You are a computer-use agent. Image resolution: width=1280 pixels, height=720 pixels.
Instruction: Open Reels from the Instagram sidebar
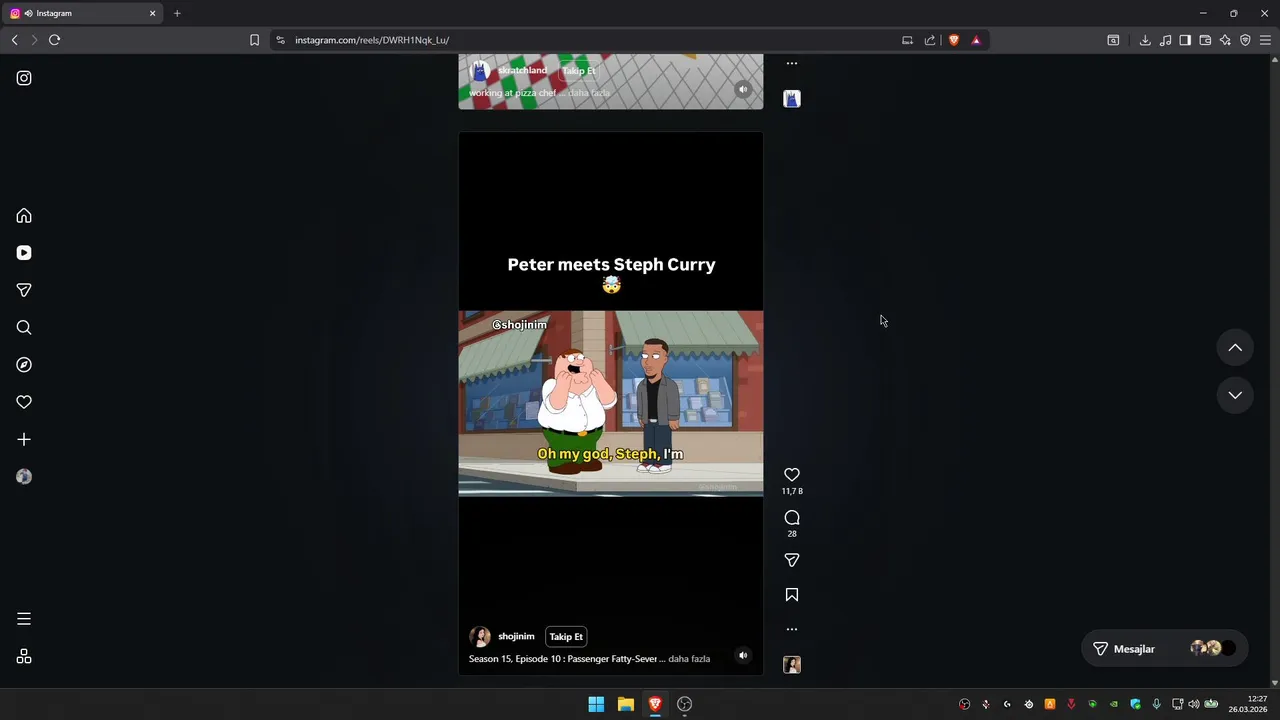(x=24, y=253)
